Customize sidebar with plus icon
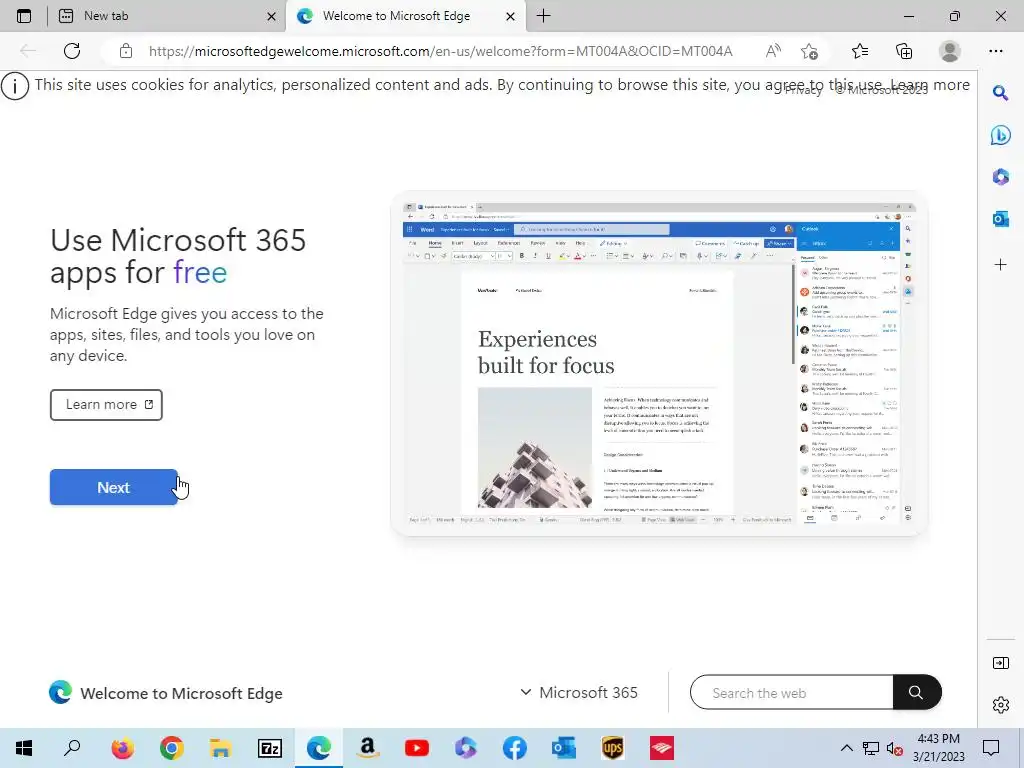Image resolution: width=1024 pixels, height=768 pixels. pyautogui.click(x=1000, y=264)
